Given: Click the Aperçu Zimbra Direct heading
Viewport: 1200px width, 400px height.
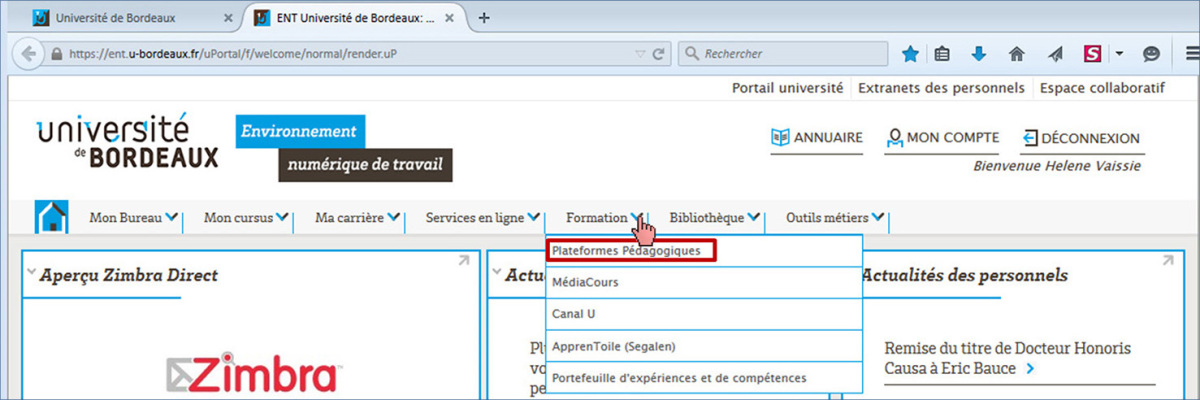Looking at the screenshot, I should pyautogui.click(x=129, y=275).
